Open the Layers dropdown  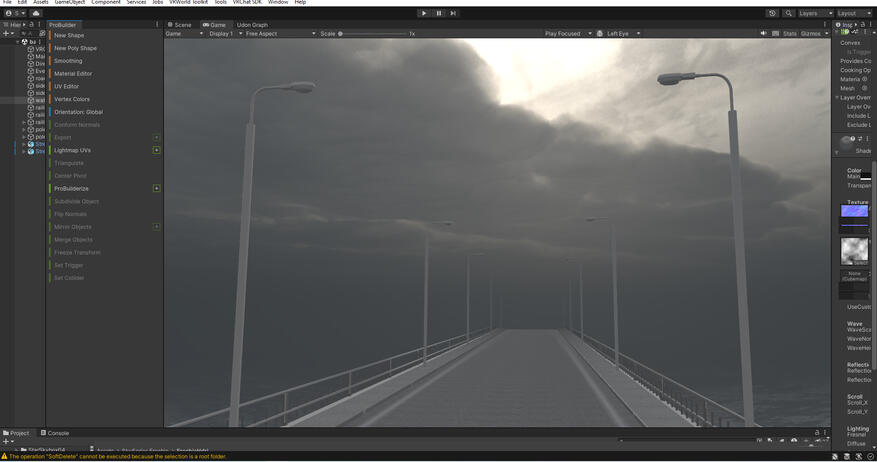[x=815, y=13]
